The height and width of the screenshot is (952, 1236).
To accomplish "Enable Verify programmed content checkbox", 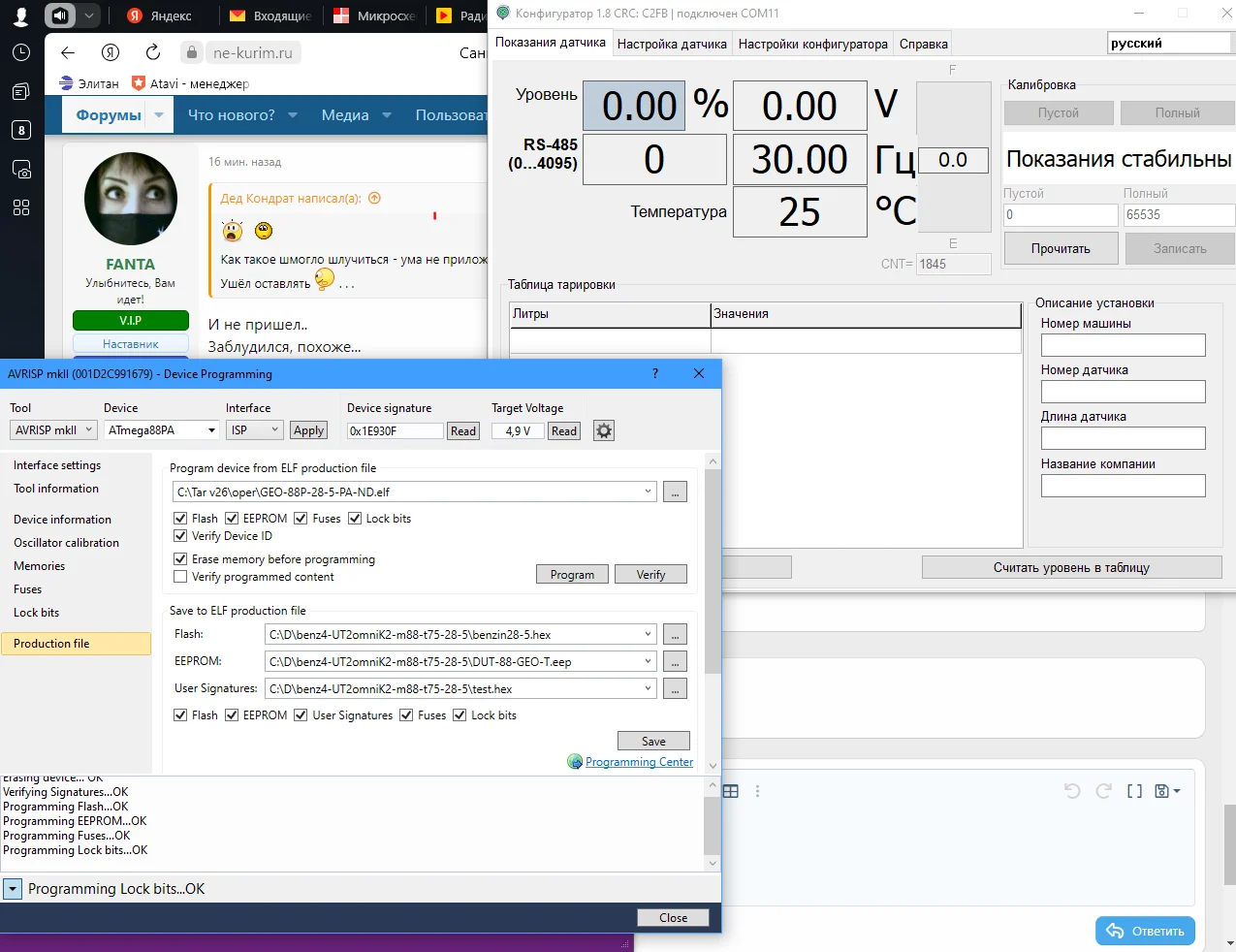I will click(180, 577).
